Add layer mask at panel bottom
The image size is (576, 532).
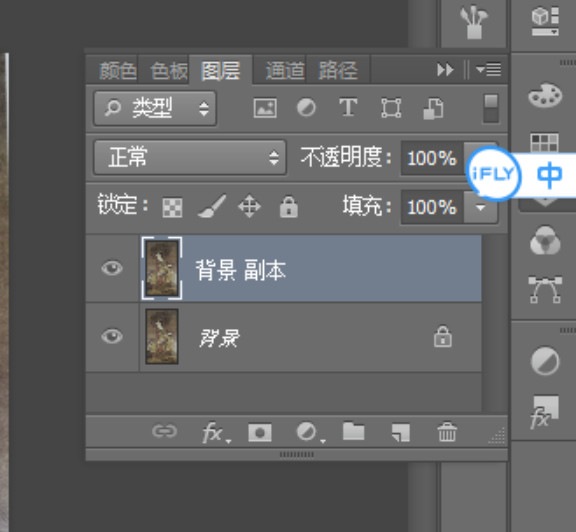[x=260, y=432]
